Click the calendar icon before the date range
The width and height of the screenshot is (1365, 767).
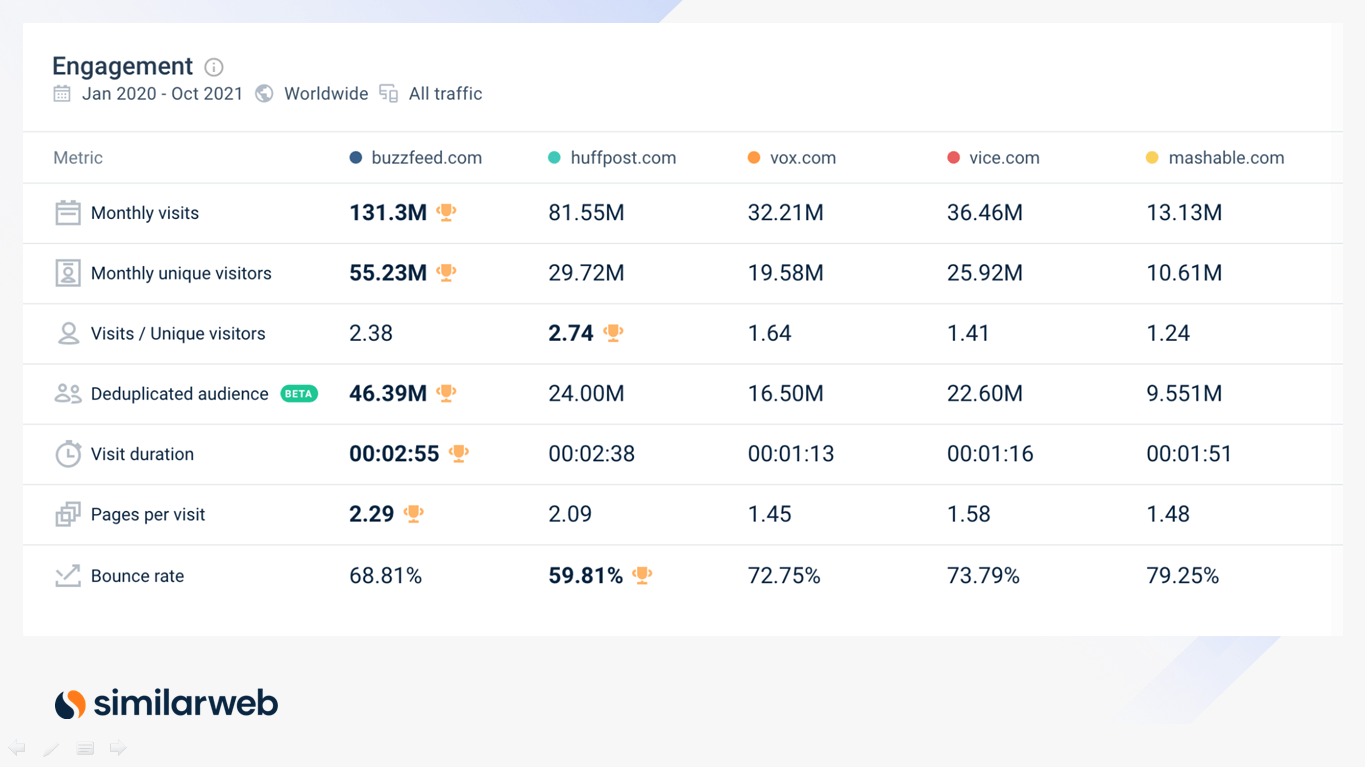(62, 94)
